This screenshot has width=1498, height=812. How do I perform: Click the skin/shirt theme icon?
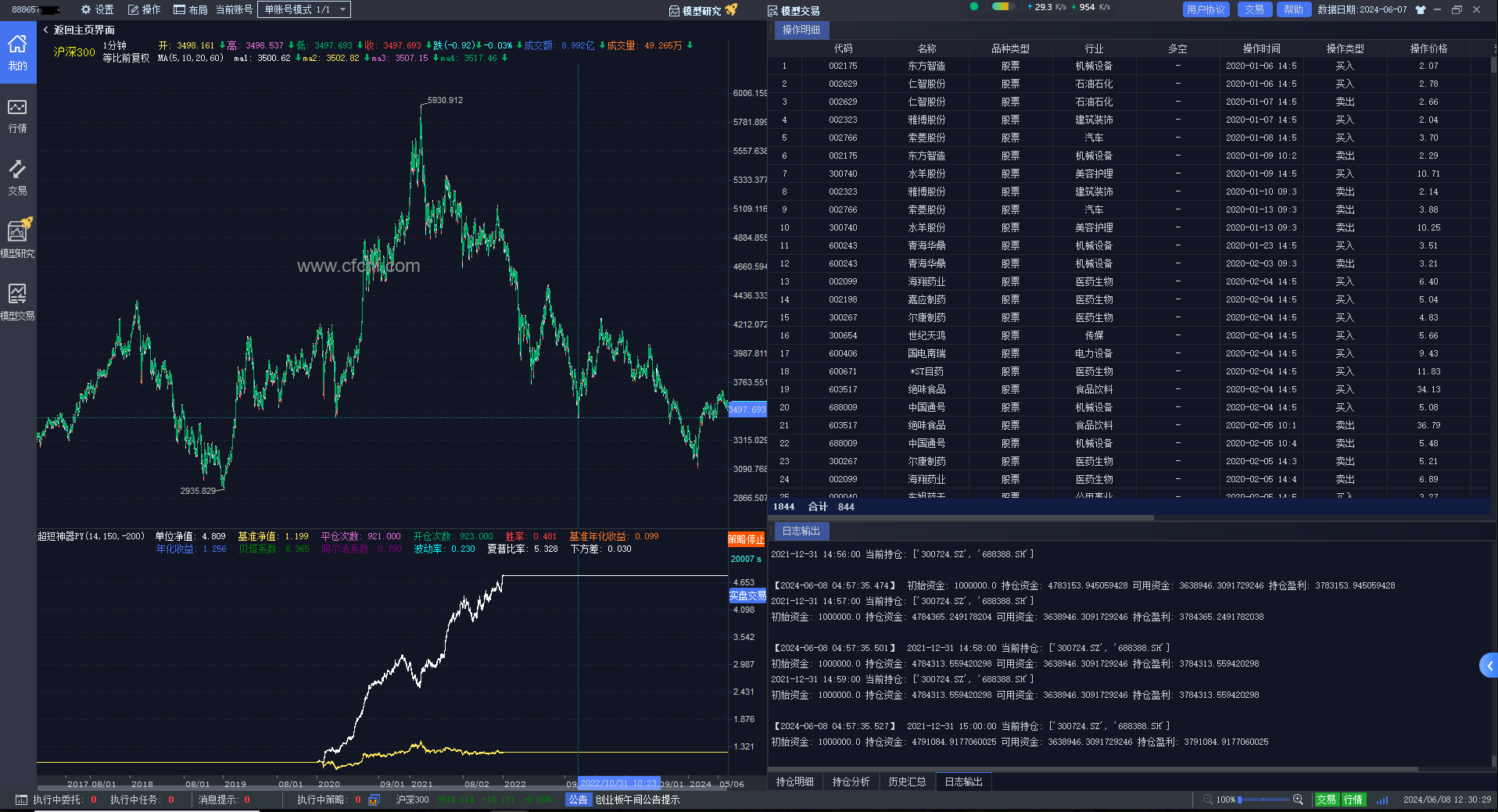pos(1421,9)
